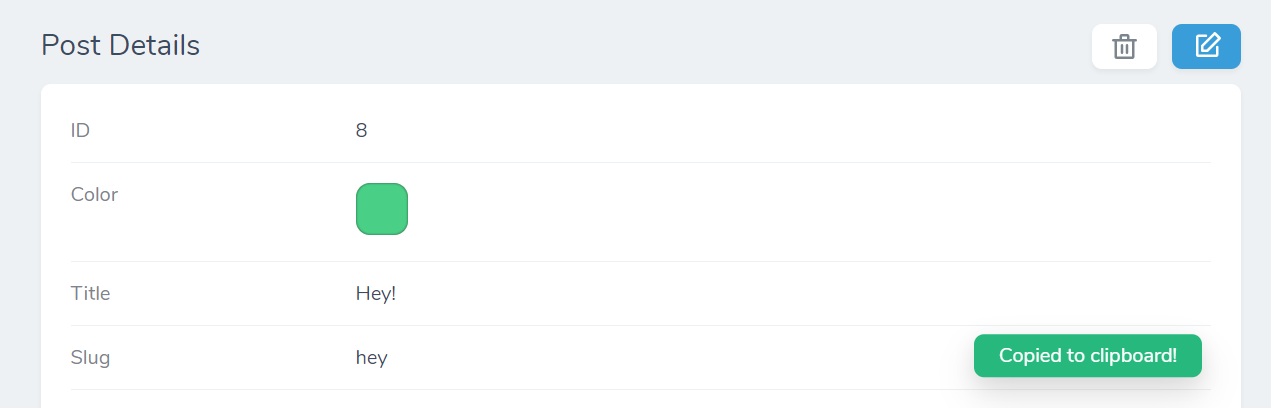Copy the title value "Hey!"
This screenshot has height=408, width=1271.
click(x=376, y=293)
